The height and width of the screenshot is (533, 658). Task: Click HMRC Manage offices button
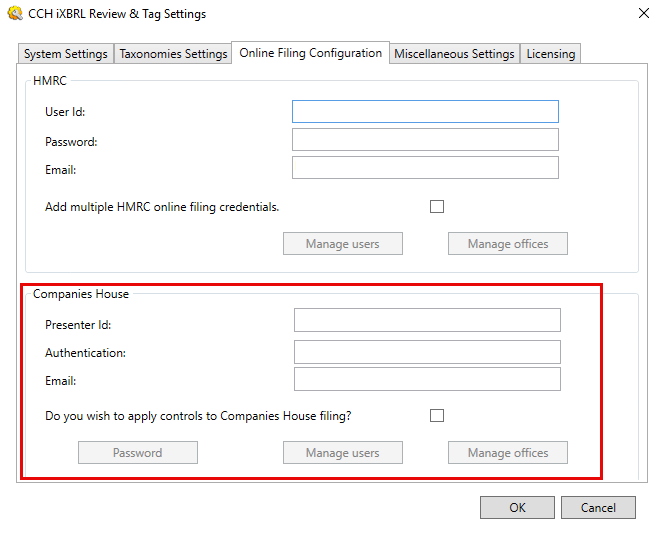(508, 243)
